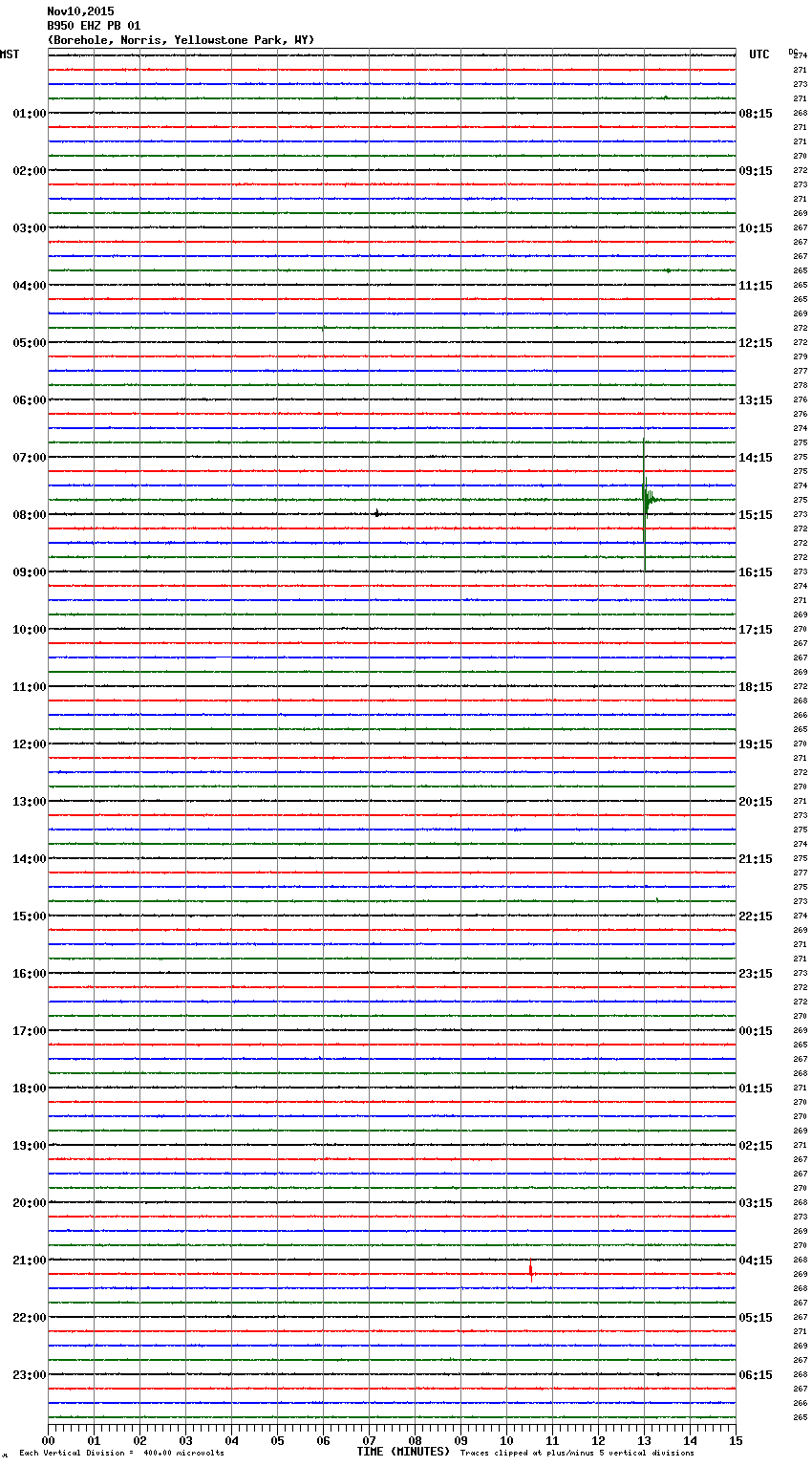812x1466 pixels.
Task: Click the MST timezone label
Action: tap(10, 54)
